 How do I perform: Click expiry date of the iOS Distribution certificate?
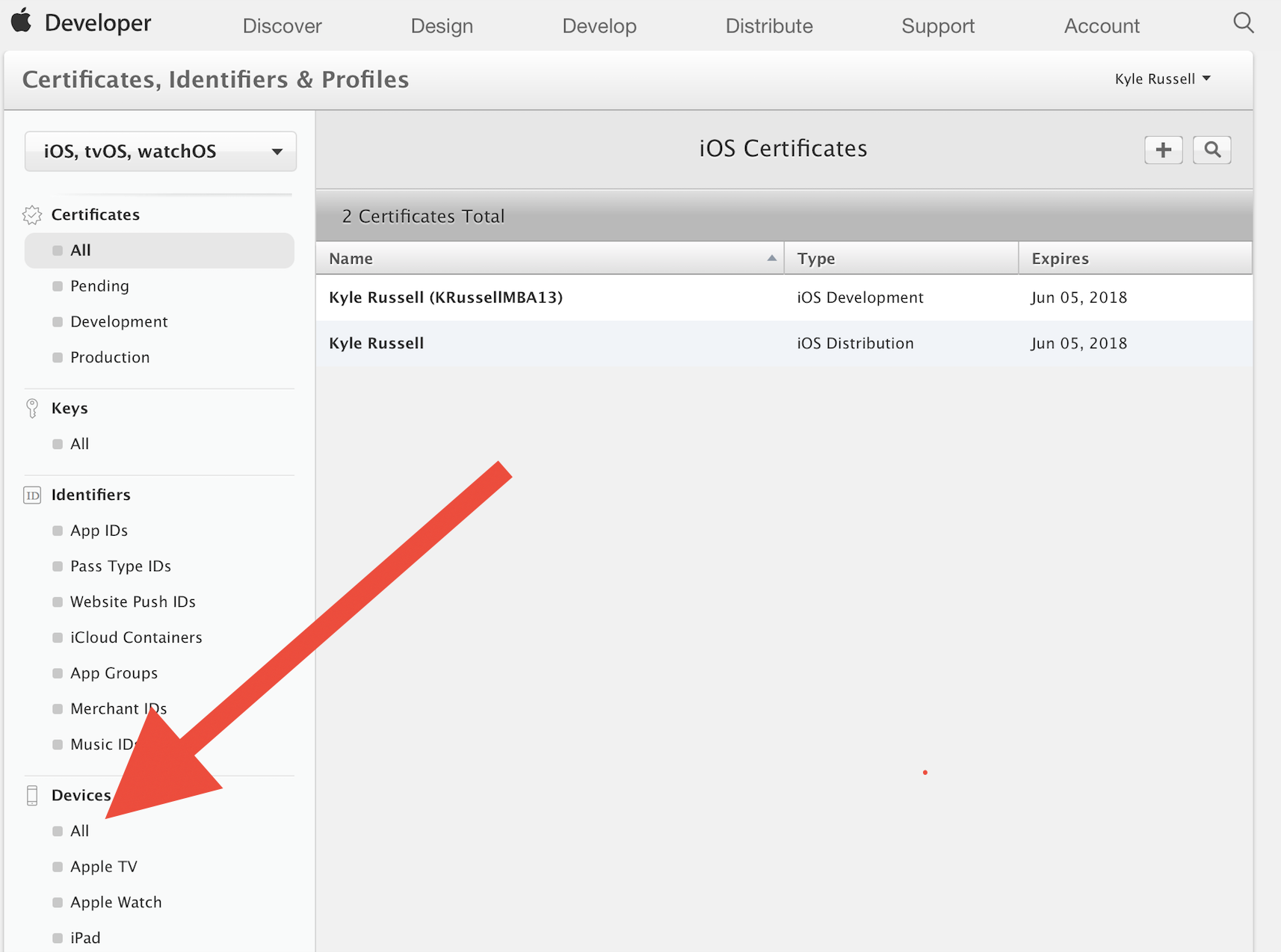1078,344
